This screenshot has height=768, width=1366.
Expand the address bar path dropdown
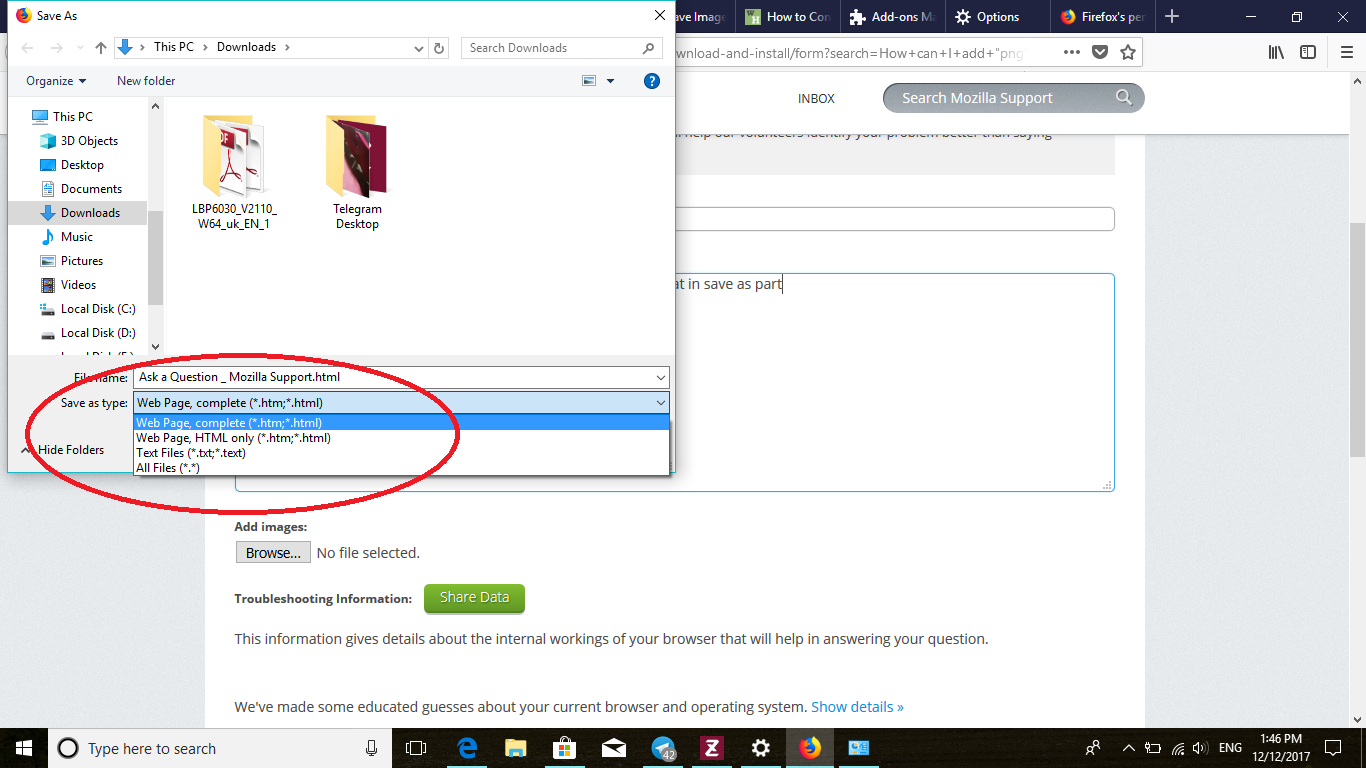coord(419,47)
